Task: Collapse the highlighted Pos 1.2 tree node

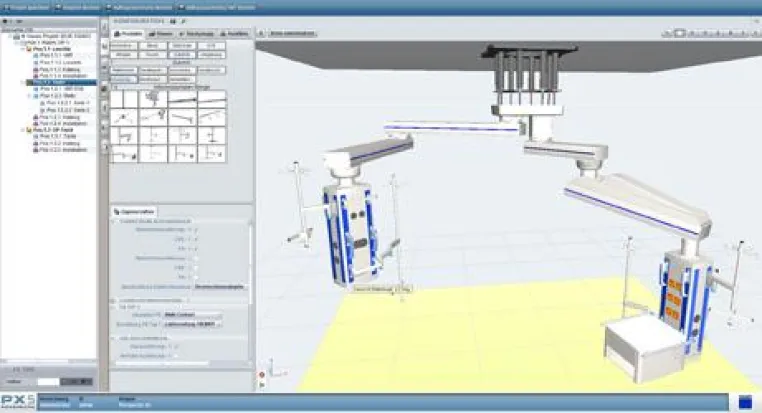Action: click(x=23, y=83)
